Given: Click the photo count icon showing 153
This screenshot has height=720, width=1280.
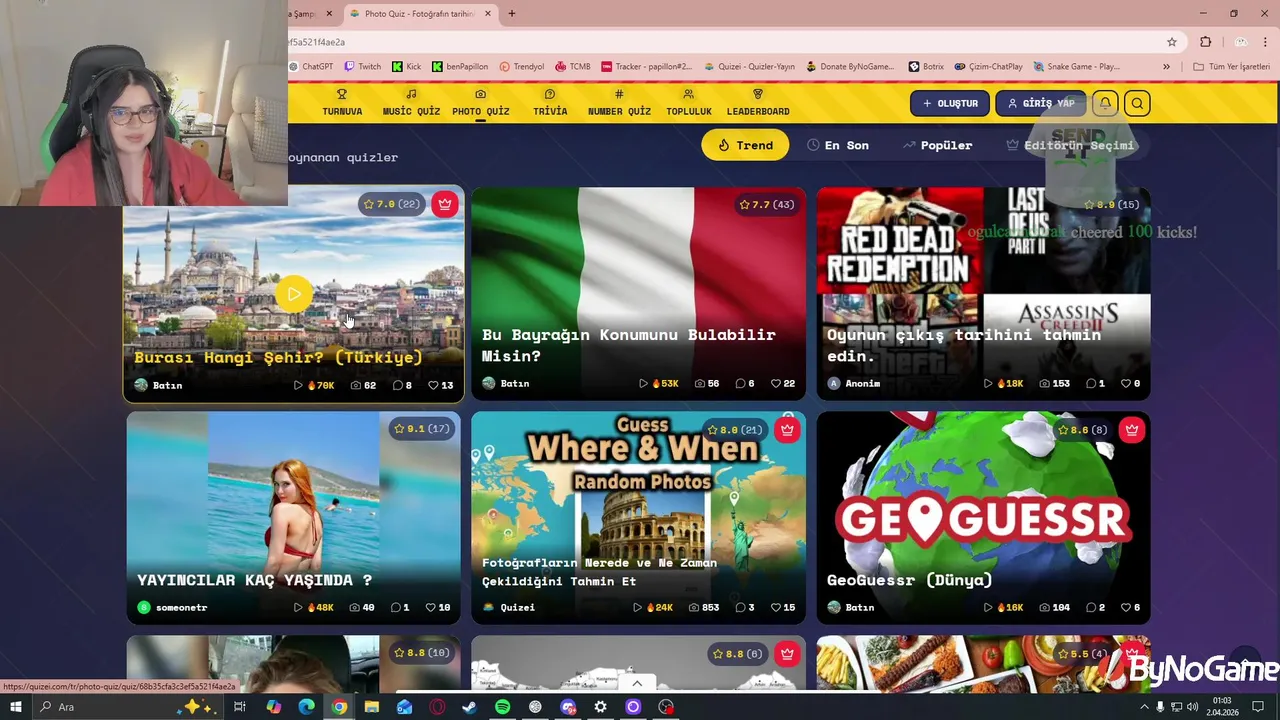Looking at the screenshot, I should coord(1045,384).
